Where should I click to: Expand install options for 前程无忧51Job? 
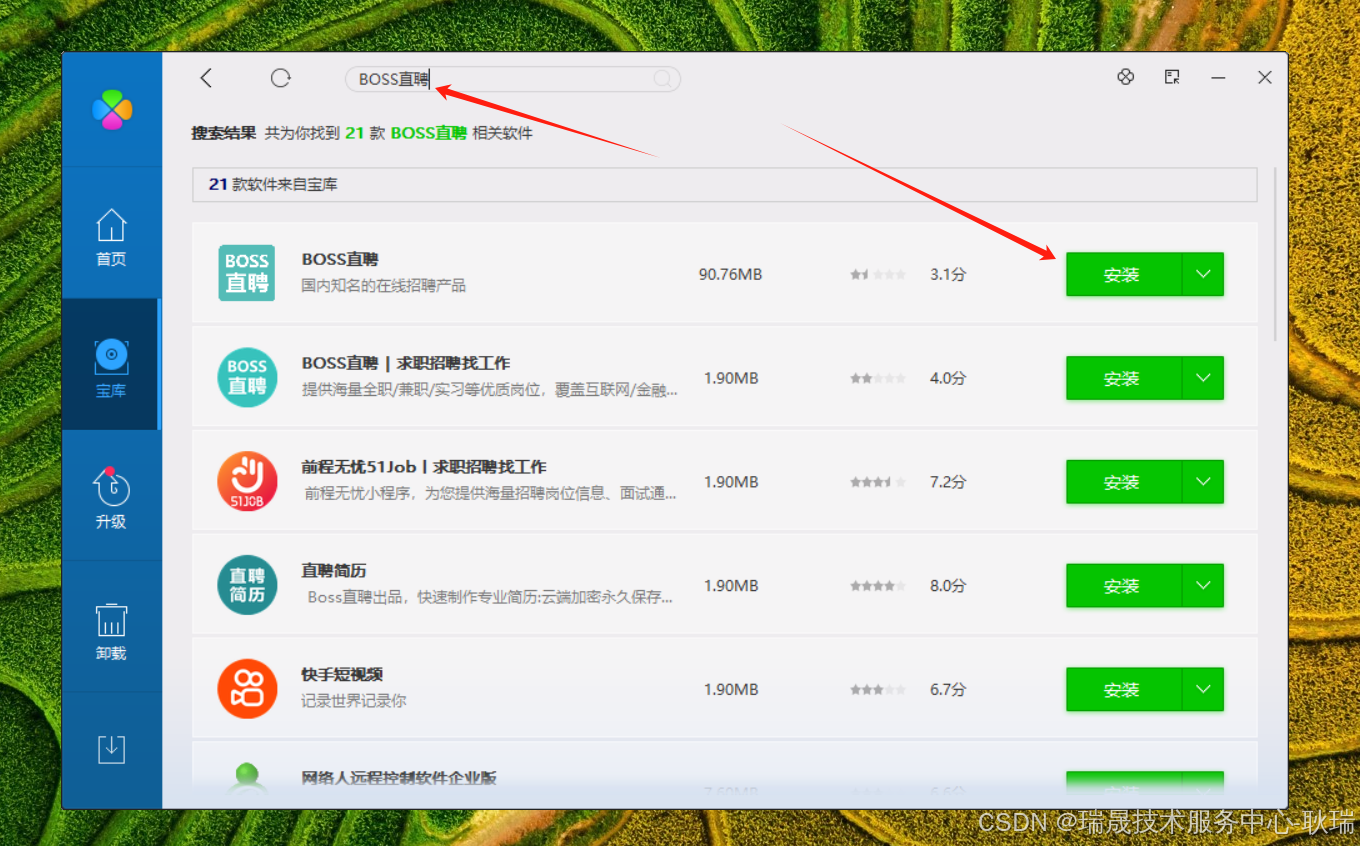point(1203,482)
